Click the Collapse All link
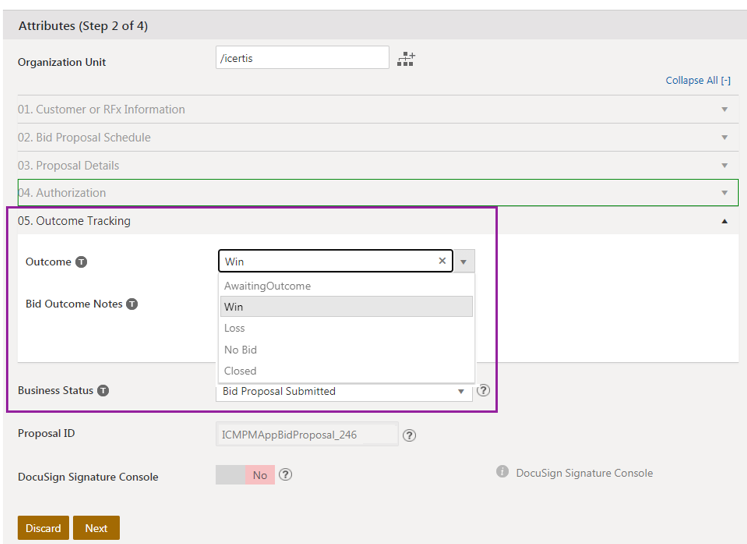This screenshot has width=747, height=544. tap(697, 80)
